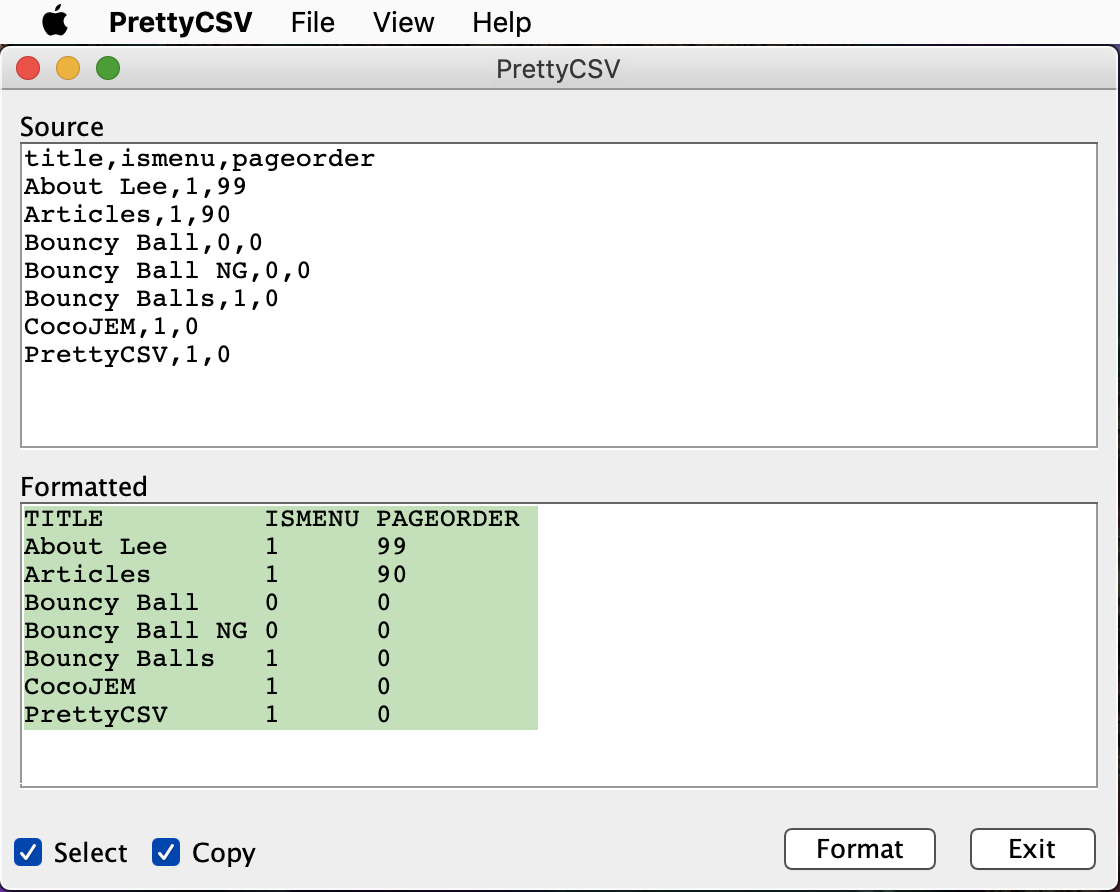Viewport: 1120px width, 892px height.
Task: Click the ISMENU header in Formatted output
Action: 311,518
